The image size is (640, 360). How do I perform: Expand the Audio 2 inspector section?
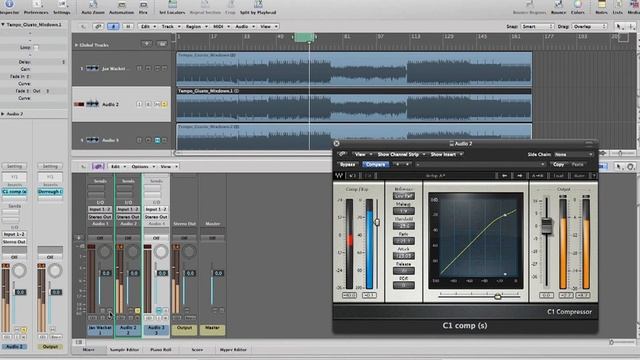click(3, 114)
